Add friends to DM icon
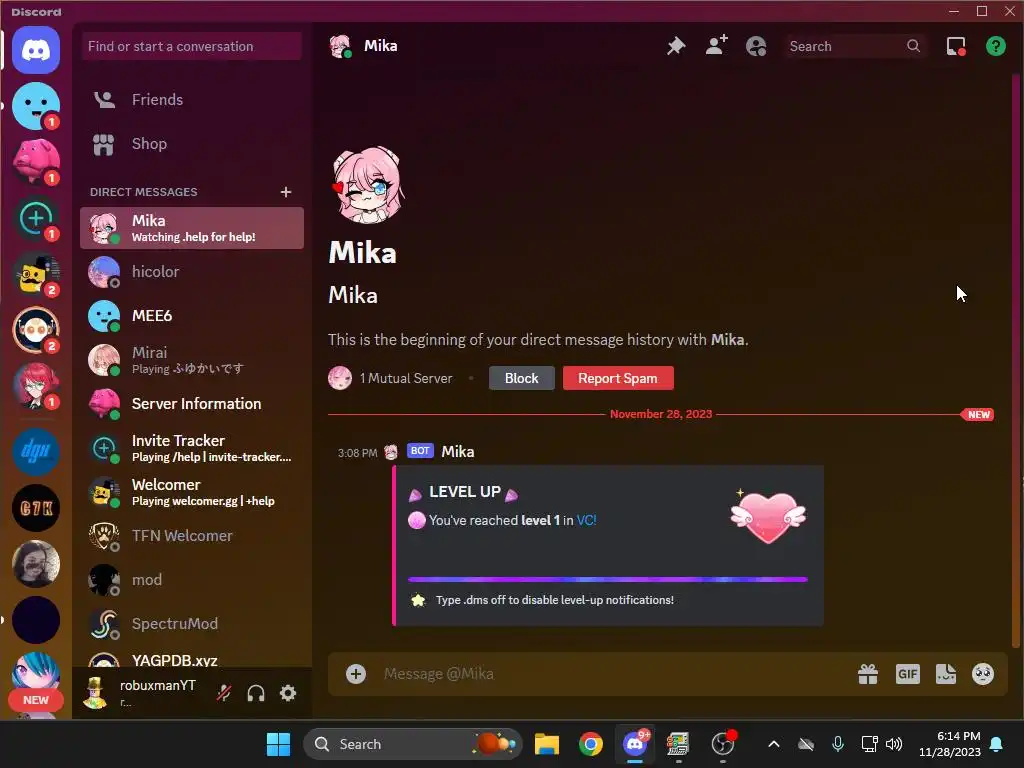 coord(716,46)
